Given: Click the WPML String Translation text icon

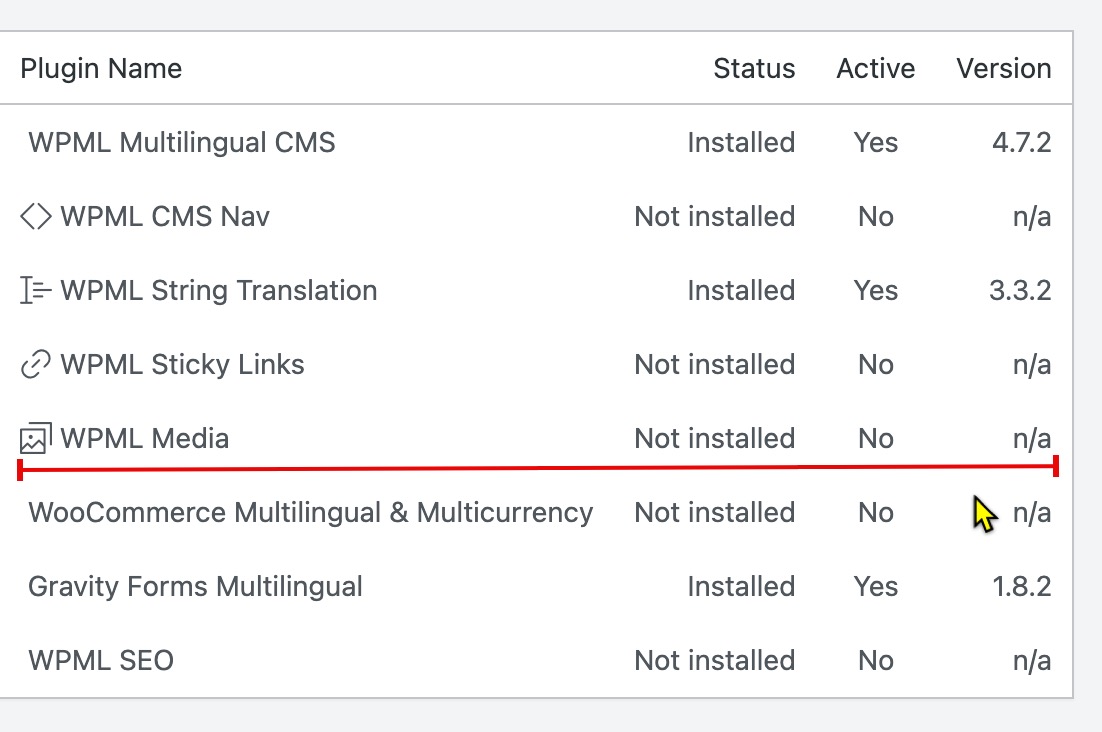Looking at the screenshot, I should tap(36, 290).
